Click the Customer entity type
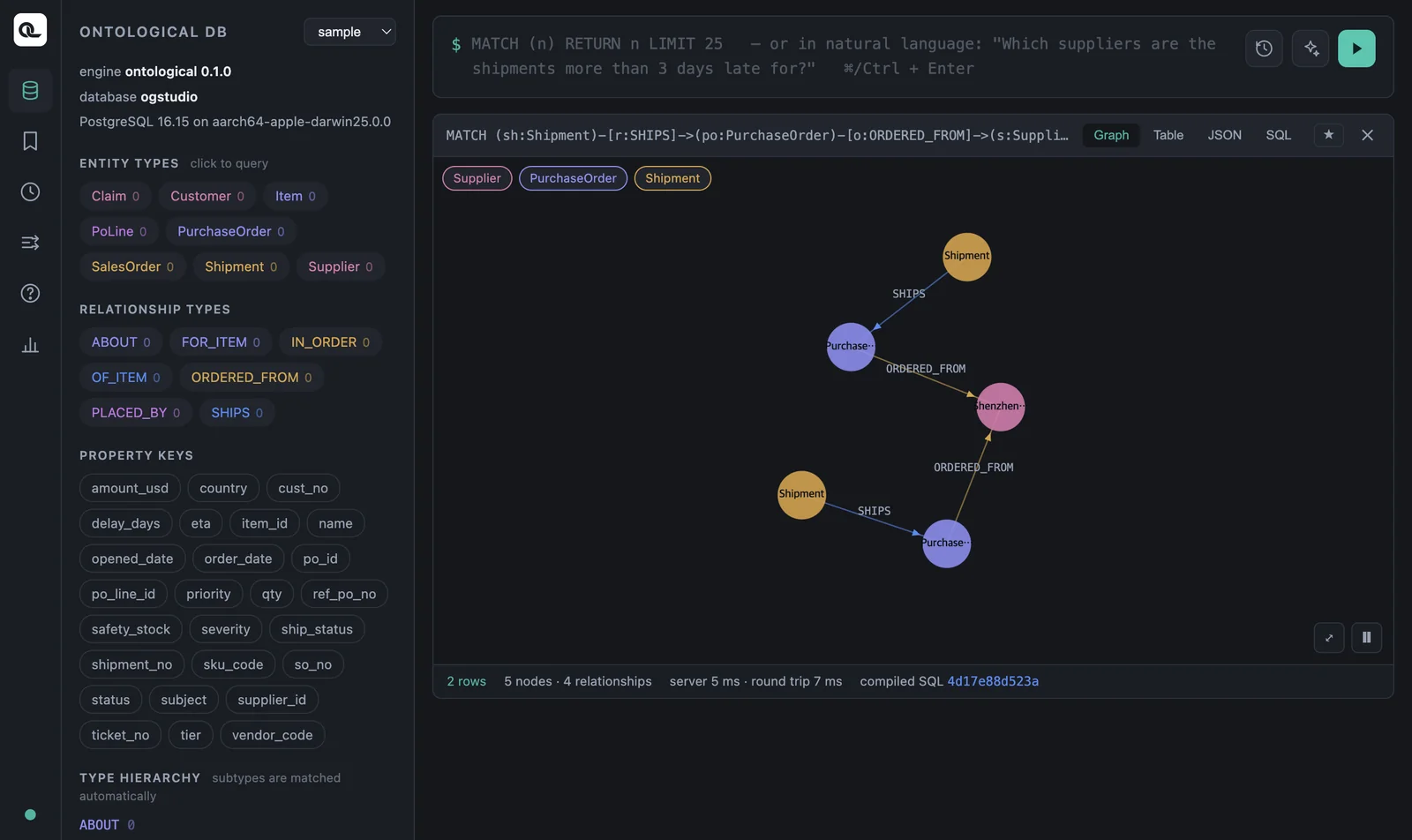Screen dimensions: 1412x840 tap(207, 196)
